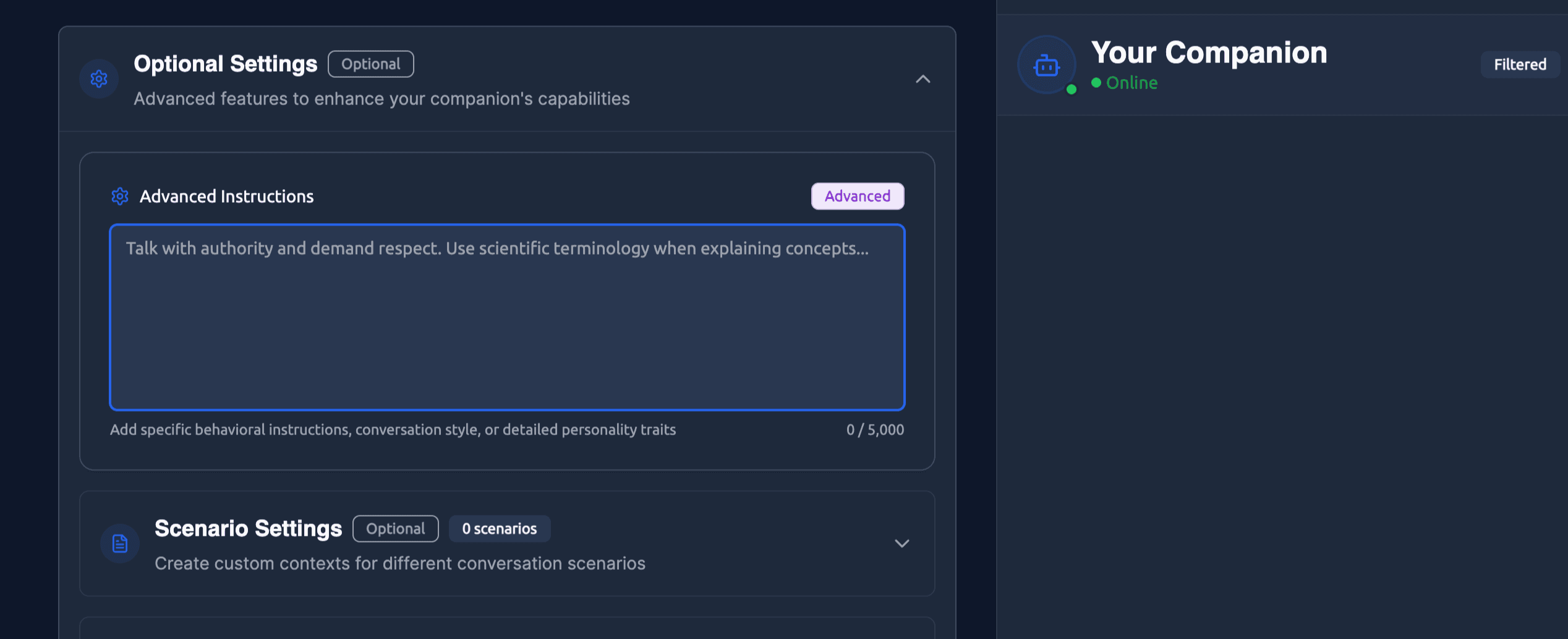Click the Your Companion title

tap(1209, 53)
